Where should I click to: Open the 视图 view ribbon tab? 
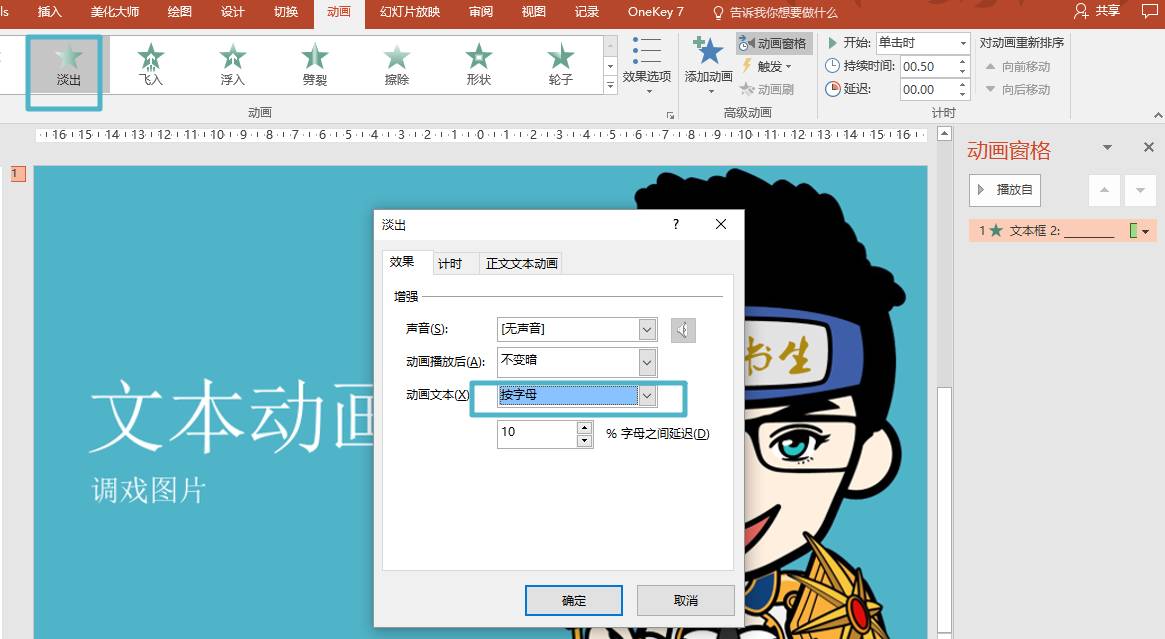[x=533, y=12]
